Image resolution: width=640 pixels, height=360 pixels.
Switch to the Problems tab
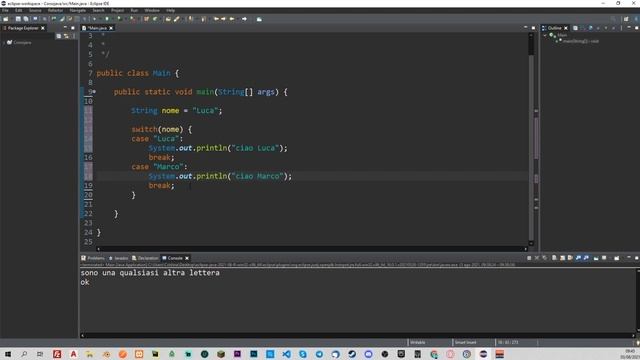(x=93, y=258)
